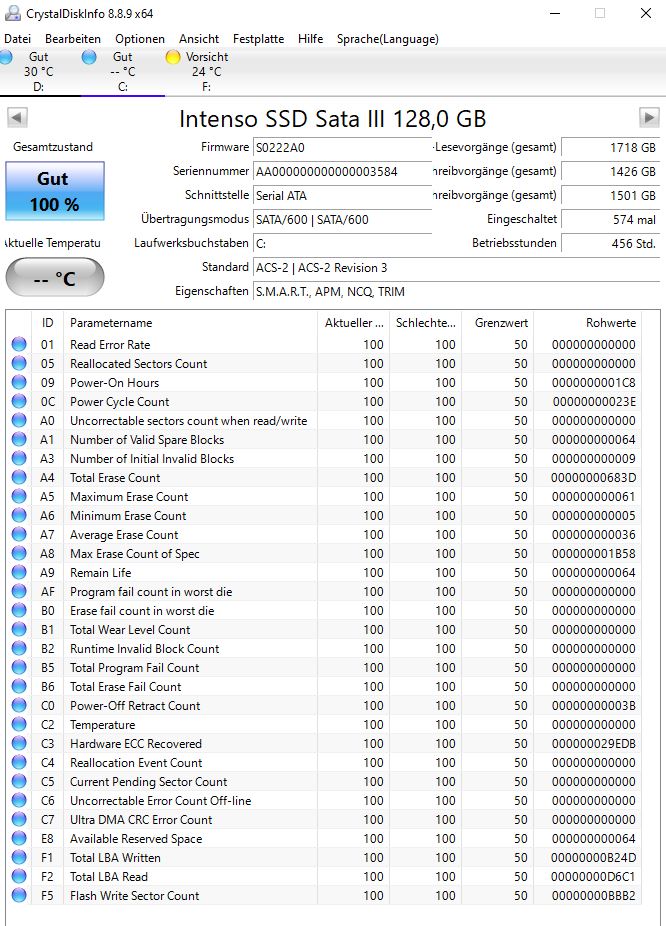
Task: Select Program fail count in worst die row
Action: pos(324,591)
